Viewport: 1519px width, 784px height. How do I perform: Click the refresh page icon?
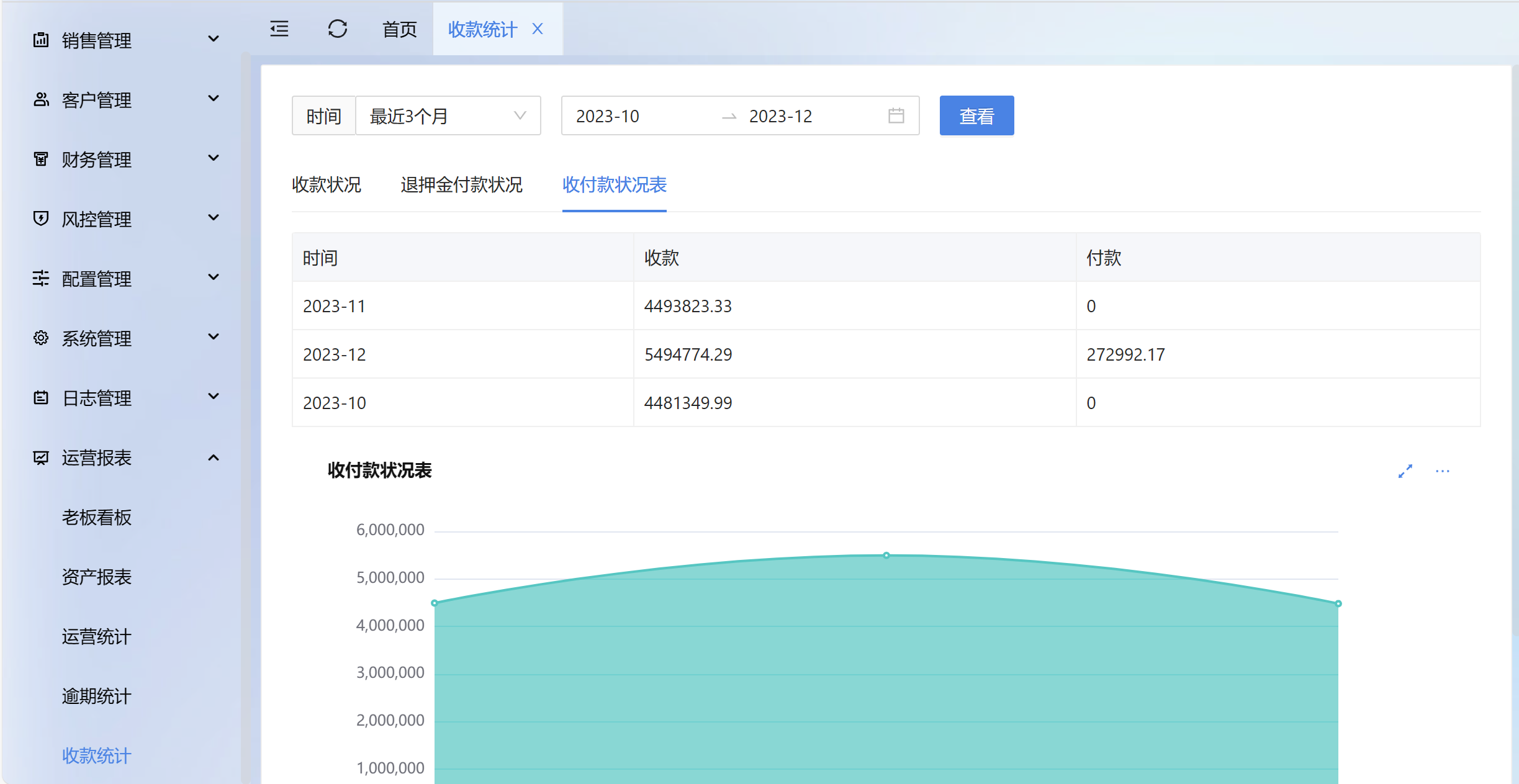coord(338,29)
